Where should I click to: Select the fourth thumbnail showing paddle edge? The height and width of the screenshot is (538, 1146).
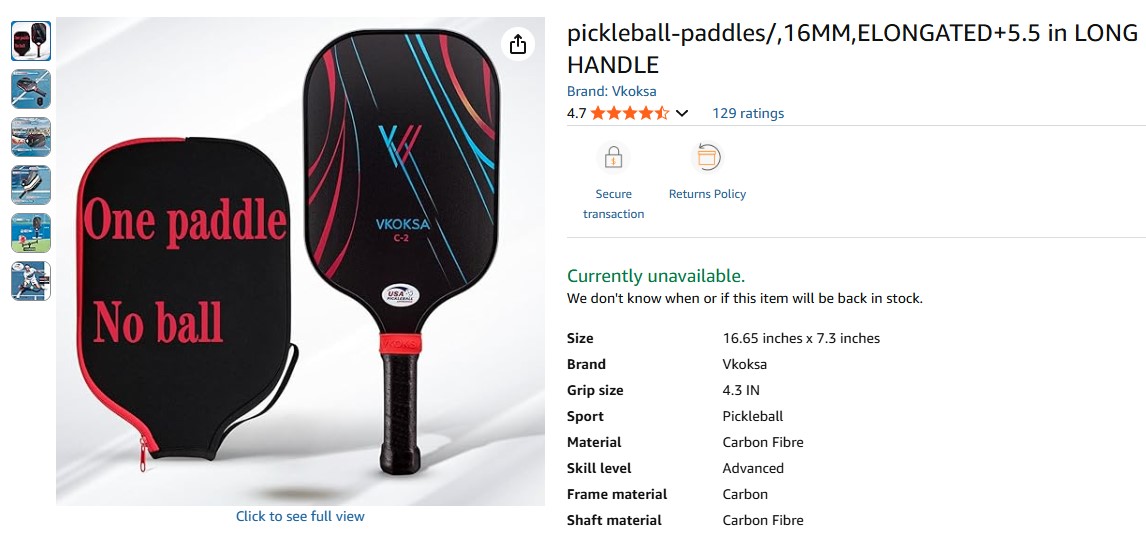[31, 185]
